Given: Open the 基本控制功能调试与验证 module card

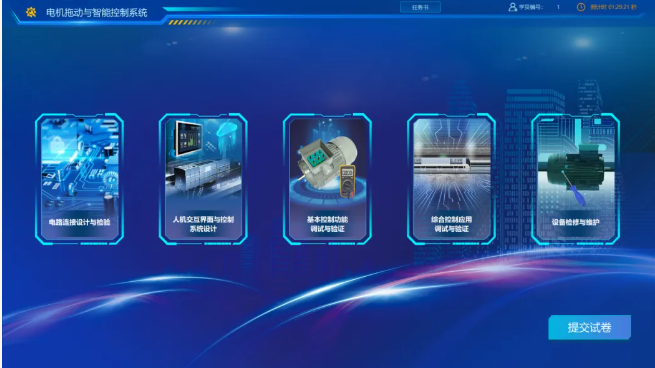Looking at the screenshot, I should (327, 179).
